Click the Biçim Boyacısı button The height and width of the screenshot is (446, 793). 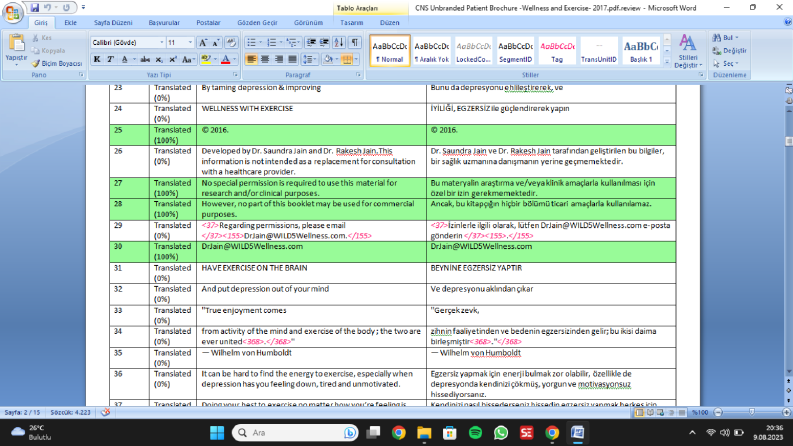coord(57,64)
